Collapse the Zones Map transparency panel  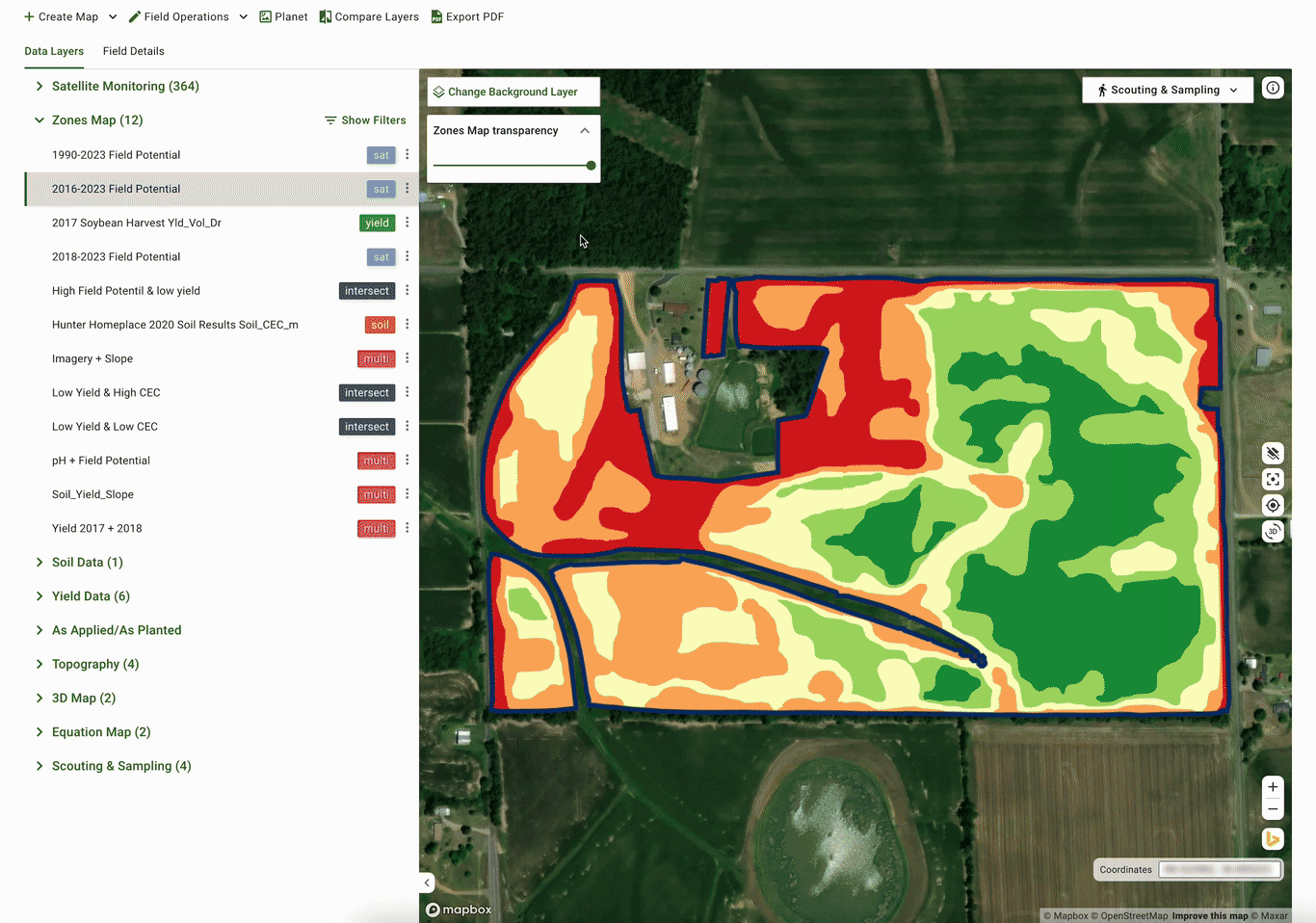tap(585, 131)
